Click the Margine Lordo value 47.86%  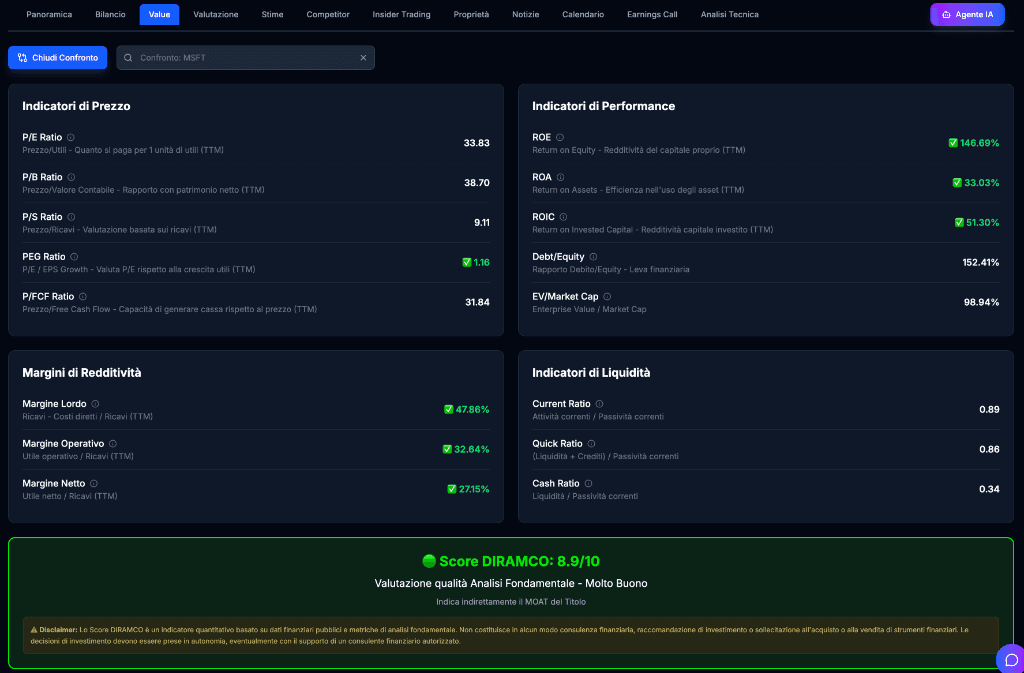pos(472,409)
